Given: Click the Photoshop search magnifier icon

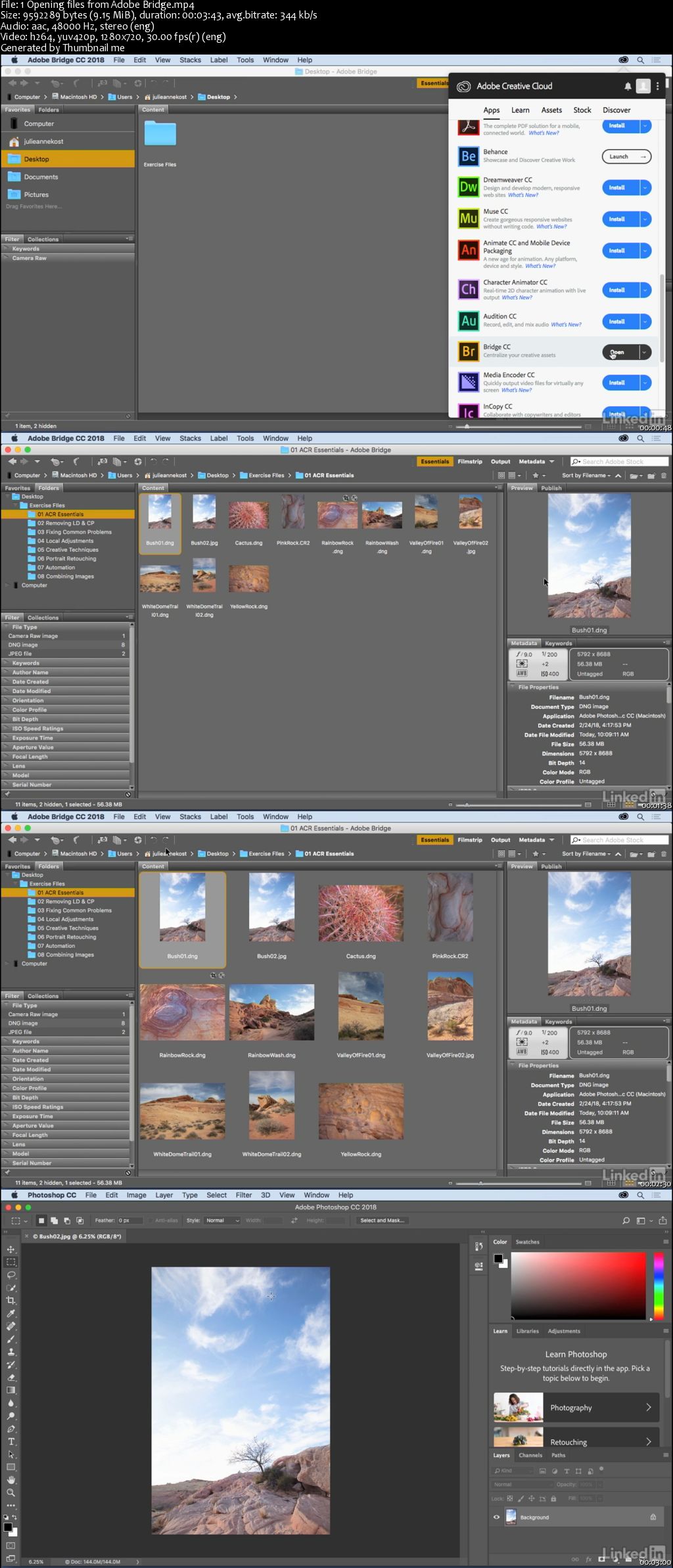Looking at the screenshot, I should coord(626,1221).
